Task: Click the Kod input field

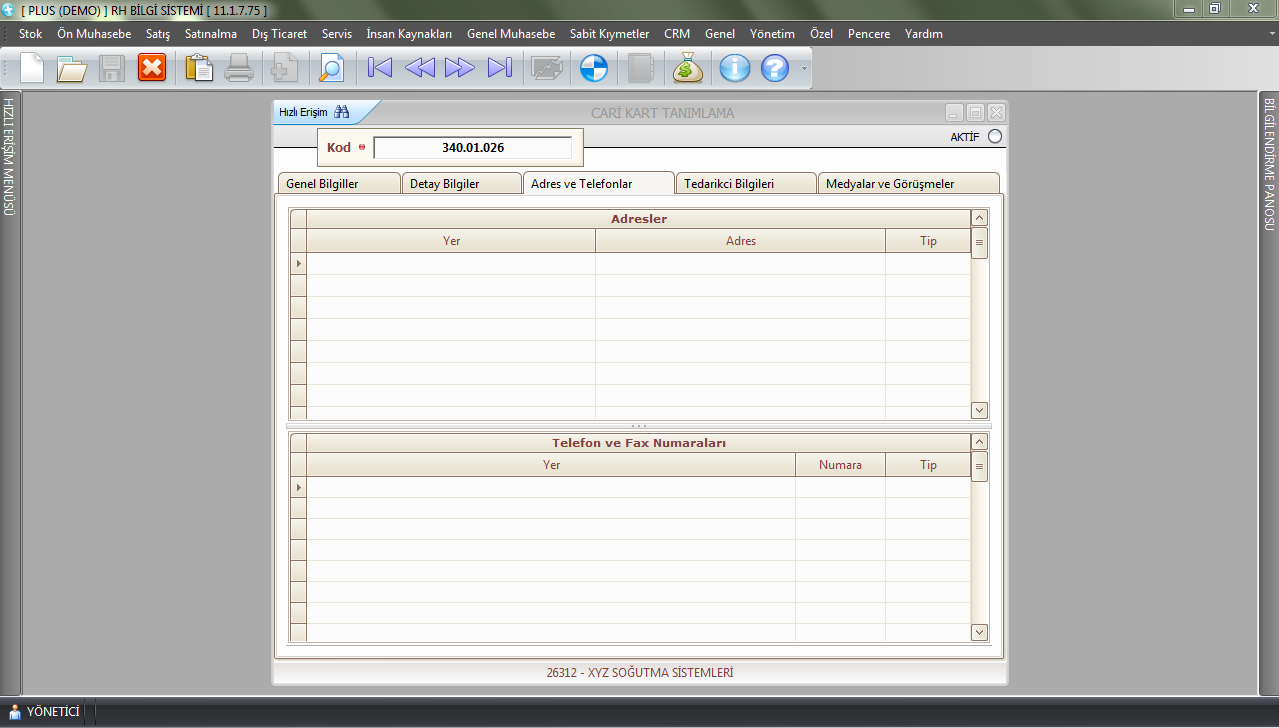Action: tap(472, 148)
